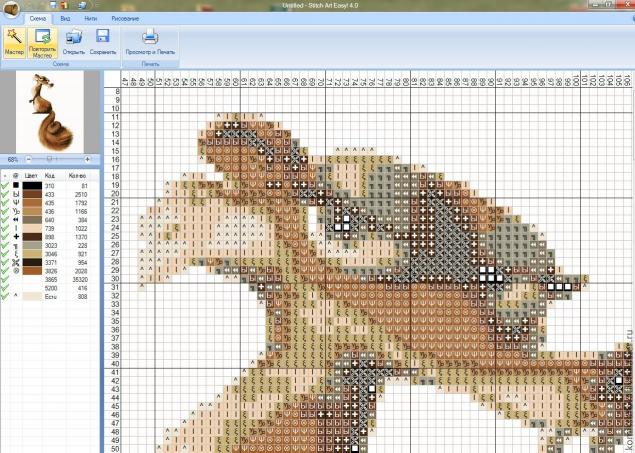Click the Код column header
Image resolution: width=635 pixels, height=453 pixels.
(x=50, y=176)
